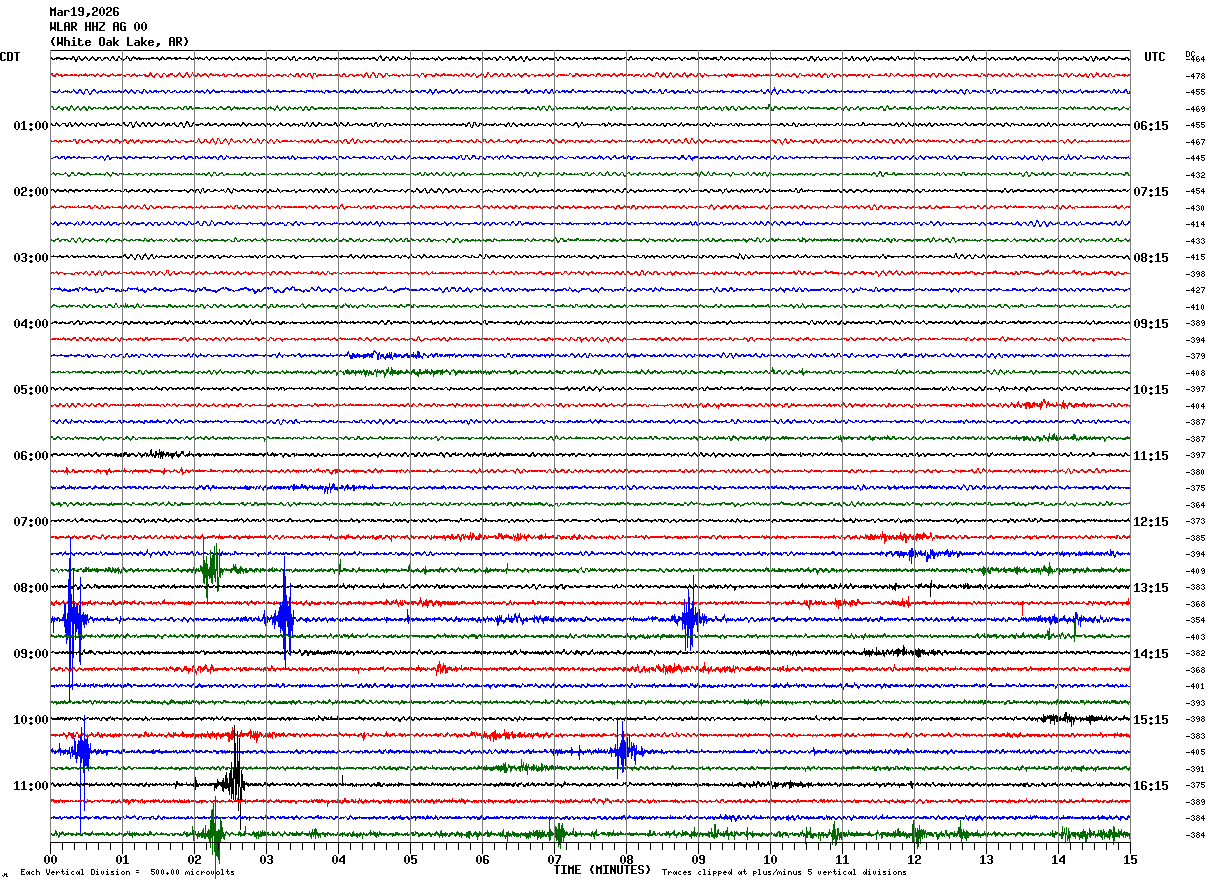This screenshot has width=1210, height=886.
Task: Click the 09:15 UTC row label
Action: (x=1151, y=324)
